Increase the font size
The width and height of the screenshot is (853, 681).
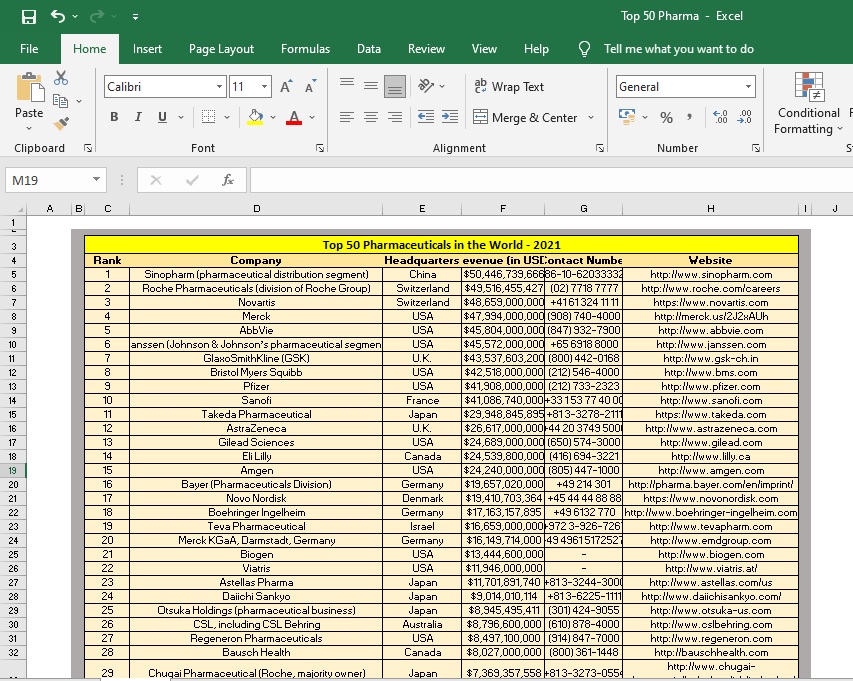pyautogui.click(x=286, y=86)
